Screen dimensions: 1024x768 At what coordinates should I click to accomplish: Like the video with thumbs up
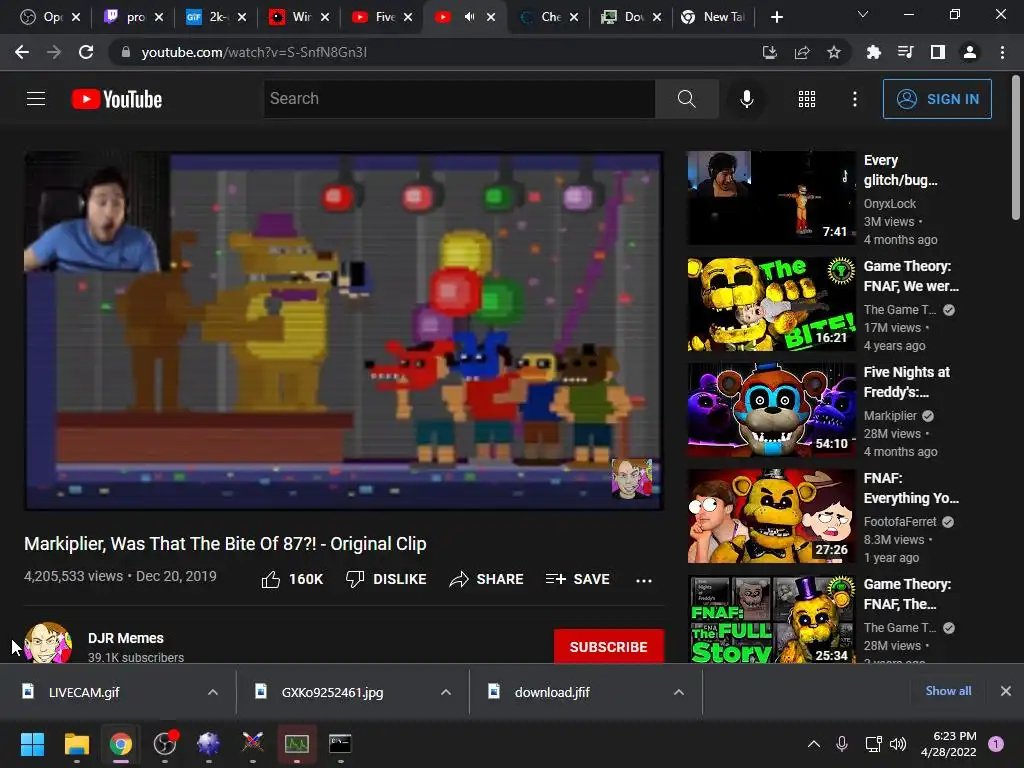292,579
